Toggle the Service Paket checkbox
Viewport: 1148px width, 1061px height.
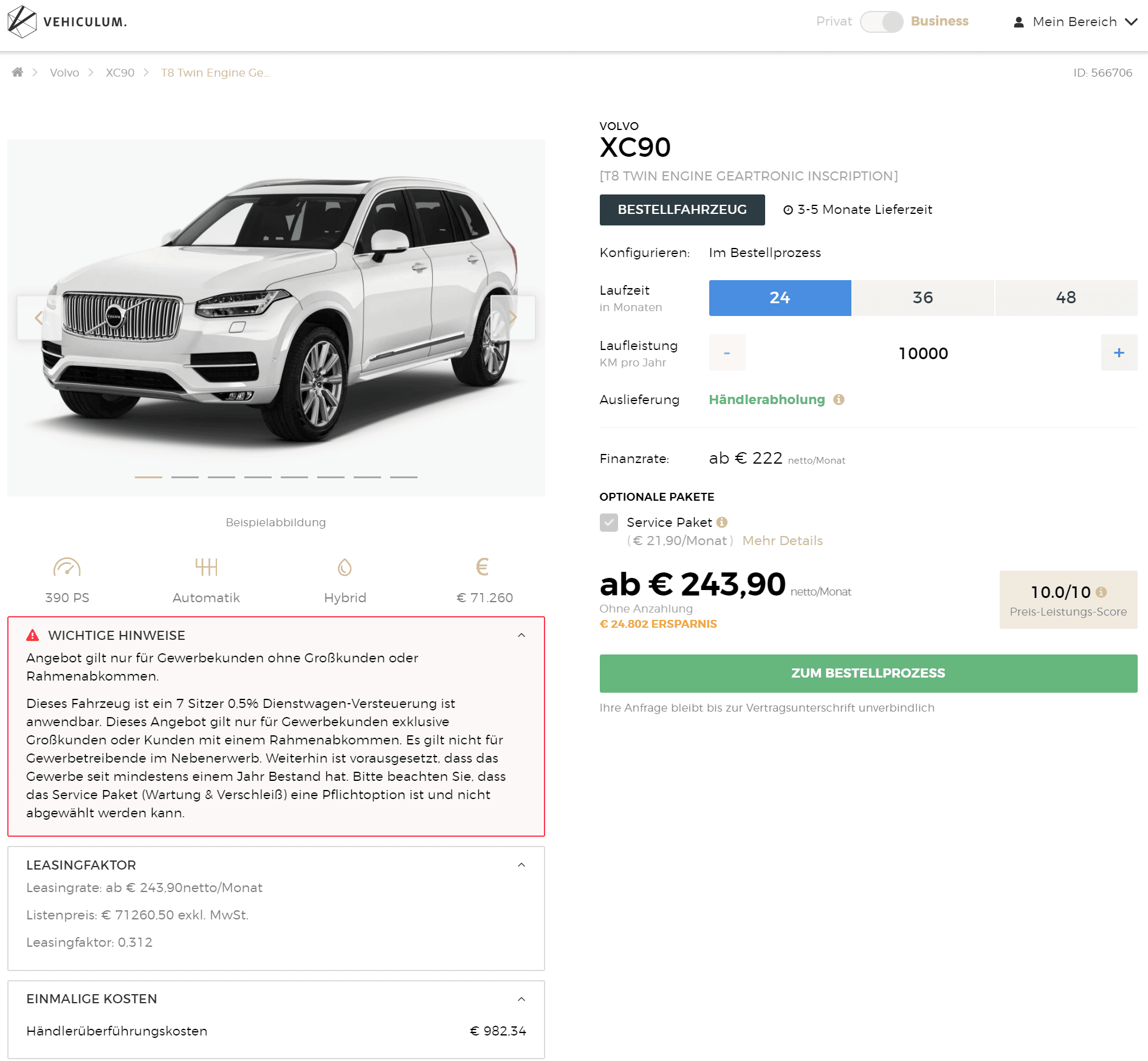coord(609,523)
